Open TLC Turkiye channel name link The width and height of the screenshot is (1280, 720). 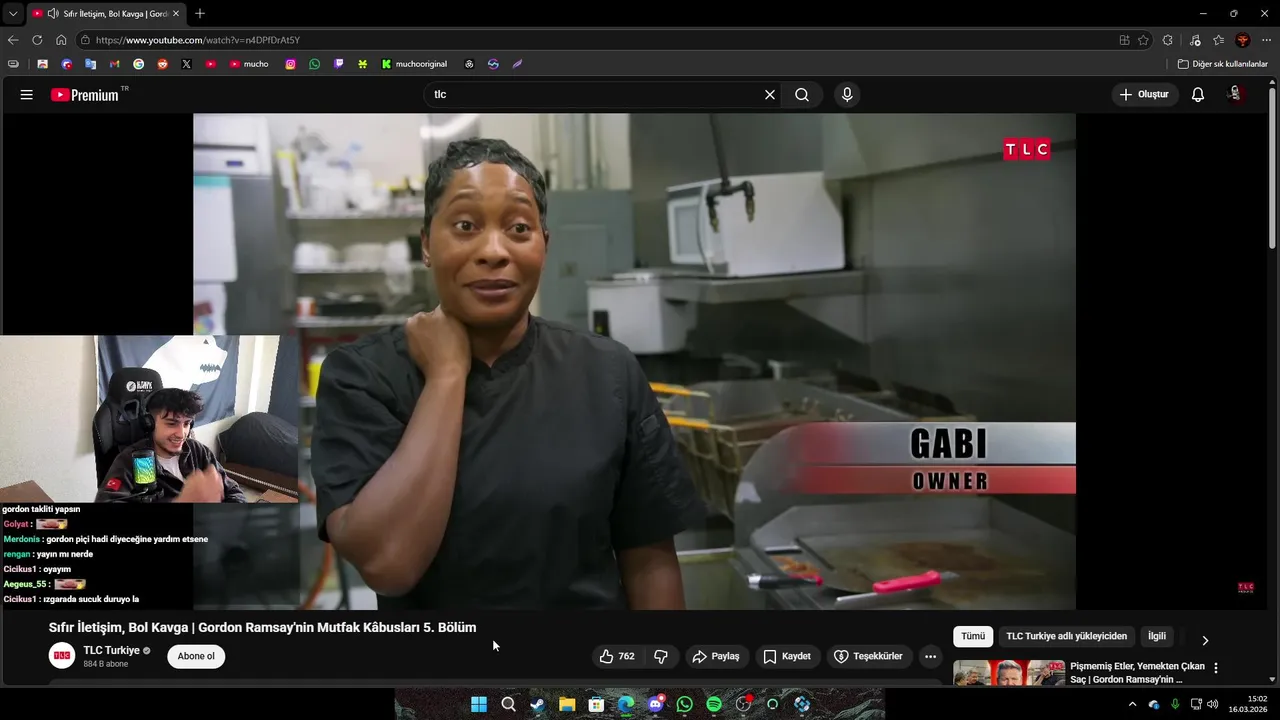(111, 651)
